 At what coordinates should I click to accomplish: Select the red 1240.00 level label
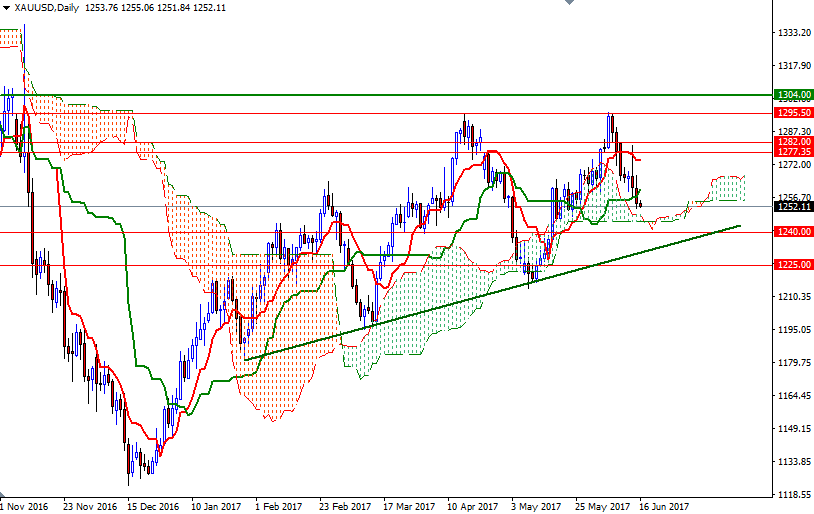(x=791, y=232)
